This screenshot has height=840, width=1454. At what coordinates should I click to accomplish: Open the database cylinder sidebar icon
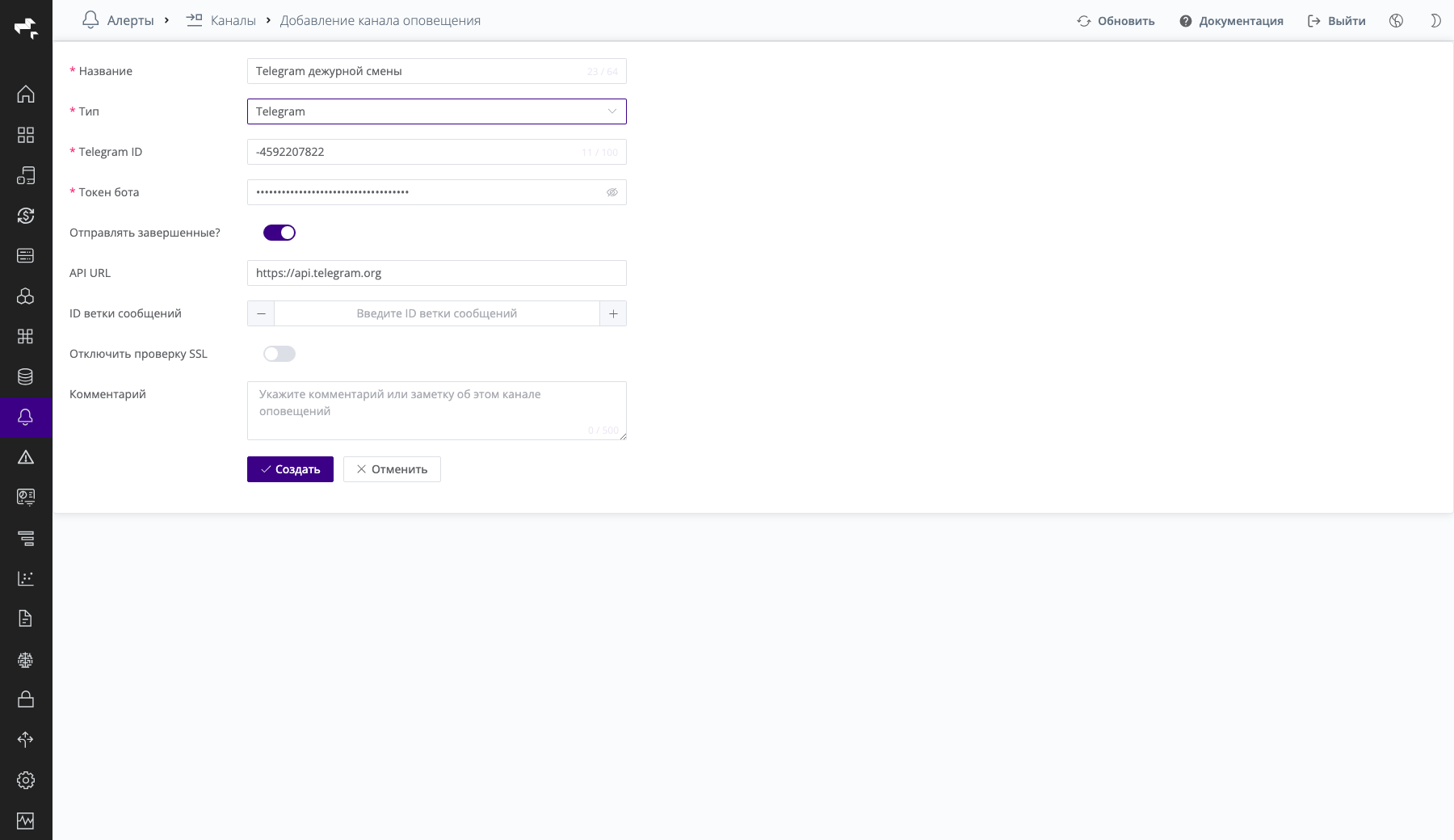tap(26, 377)
